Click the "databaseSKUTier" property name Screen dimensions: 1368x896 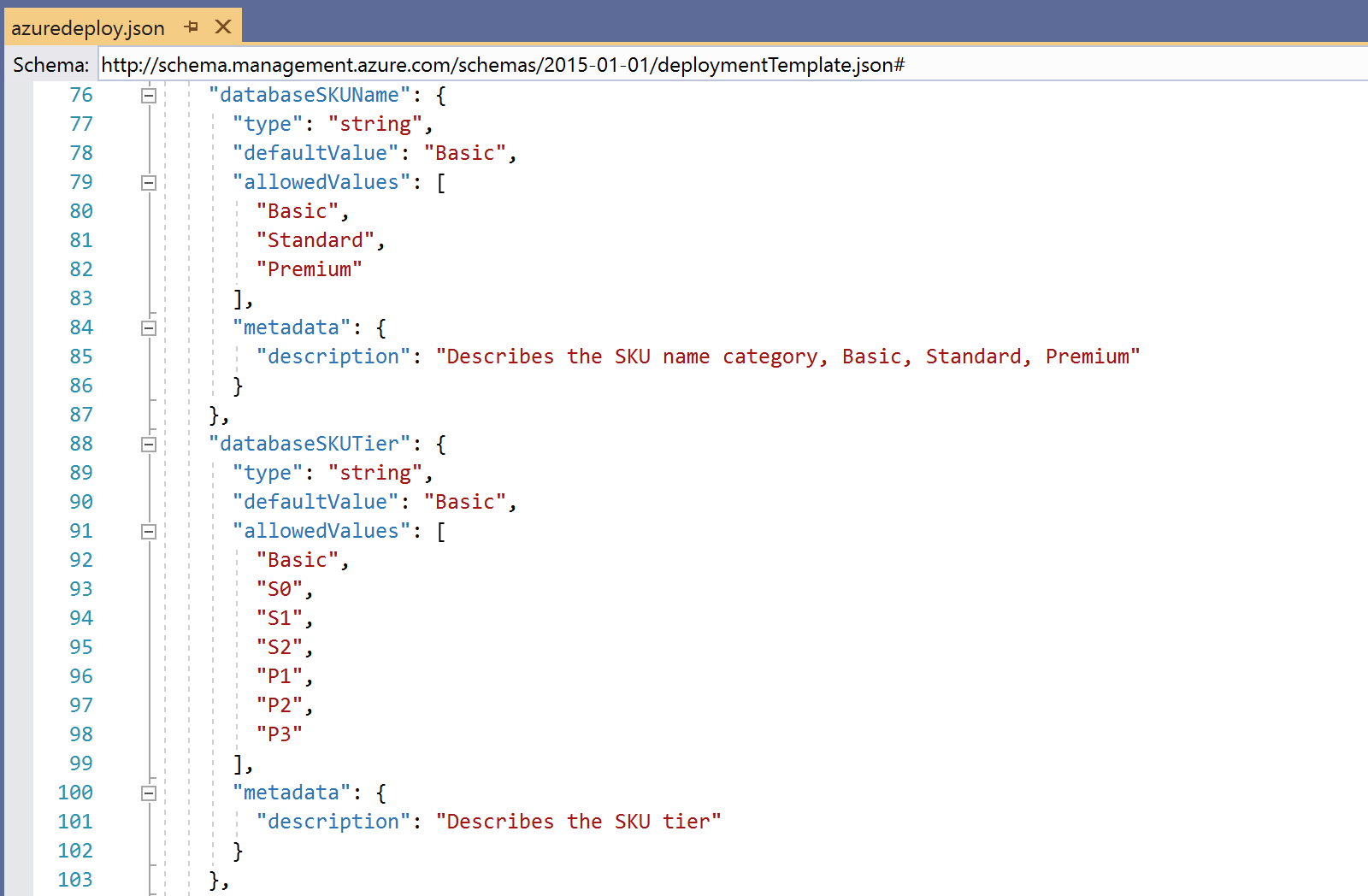[x=310, y=444]
